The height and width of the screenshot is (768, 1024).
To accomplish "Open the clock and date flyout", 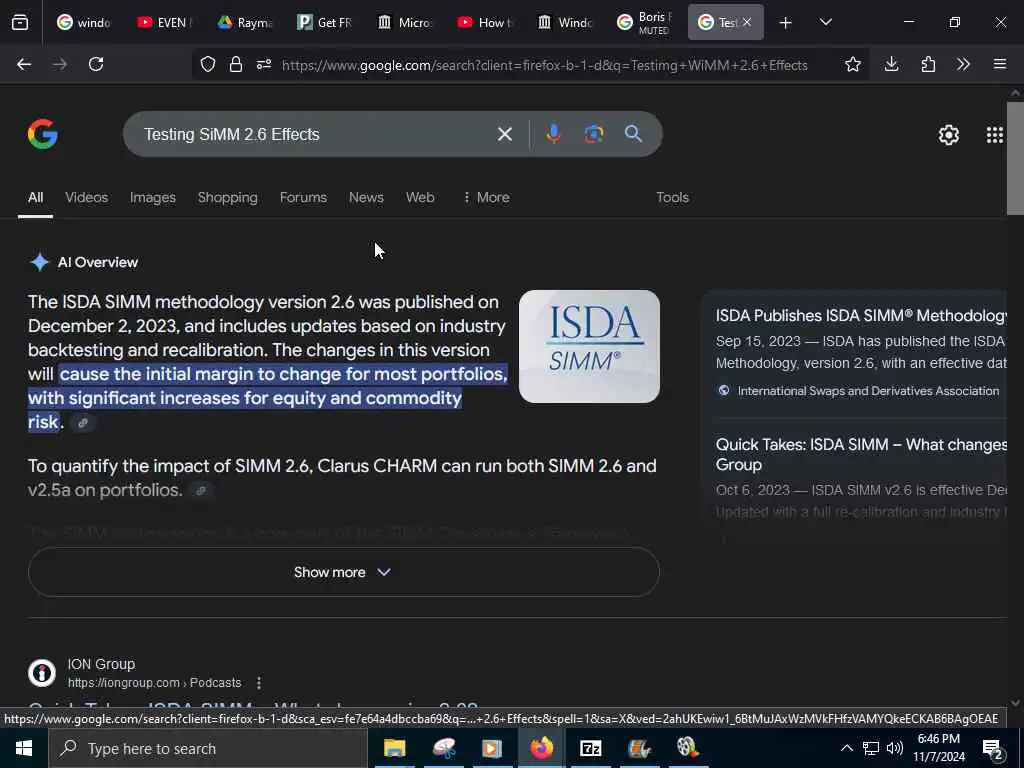I will (939, 748).
